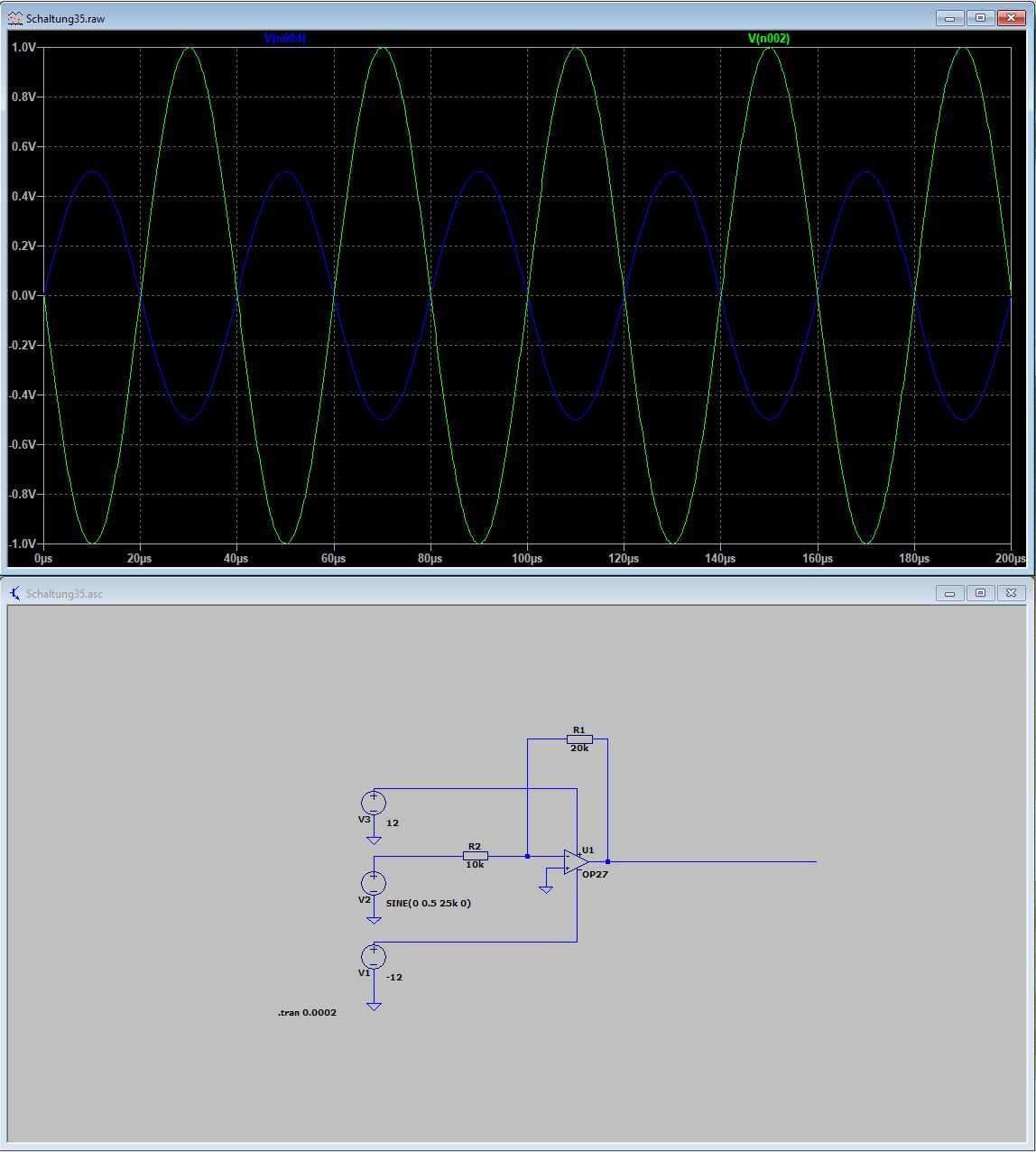Select voltage source V1 symbol

pos(374,956)
